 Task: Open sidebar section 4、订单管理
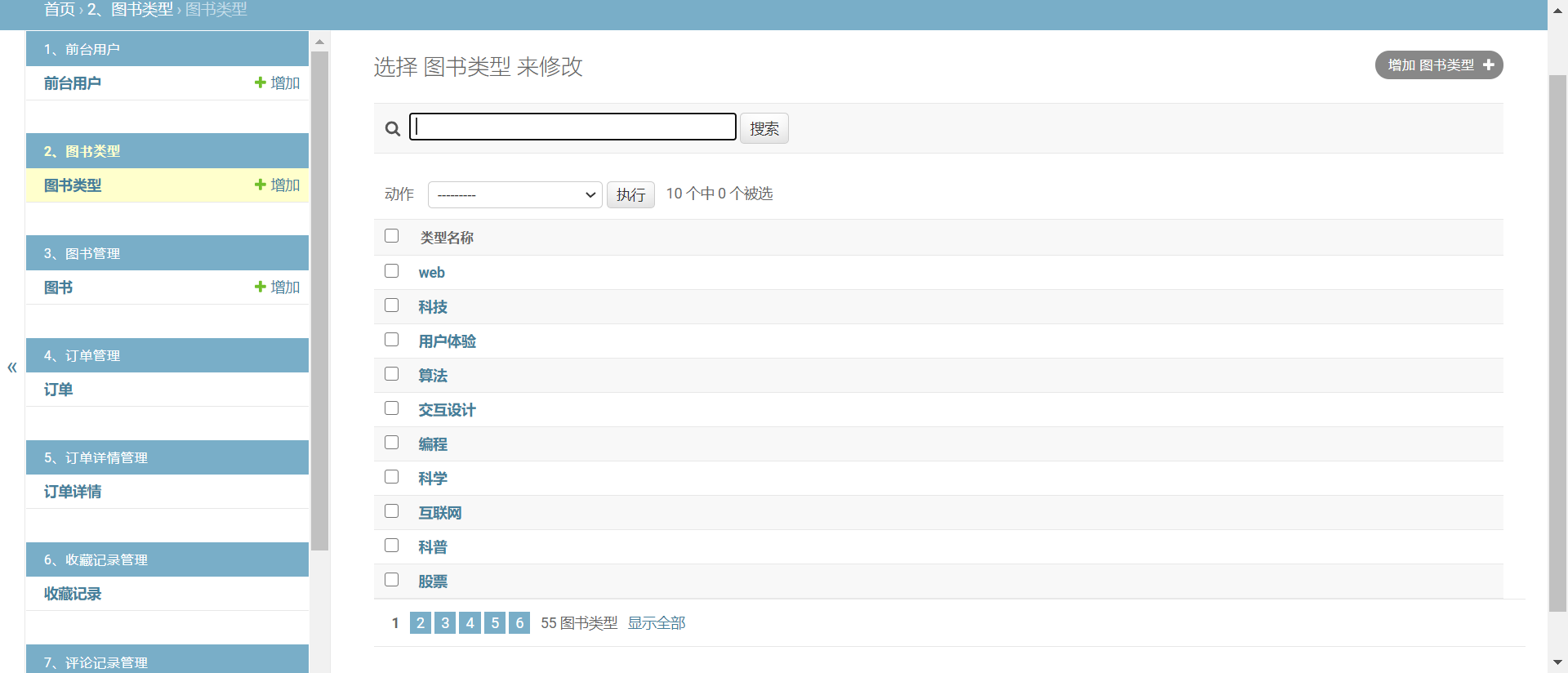click(x=82, y=356)
